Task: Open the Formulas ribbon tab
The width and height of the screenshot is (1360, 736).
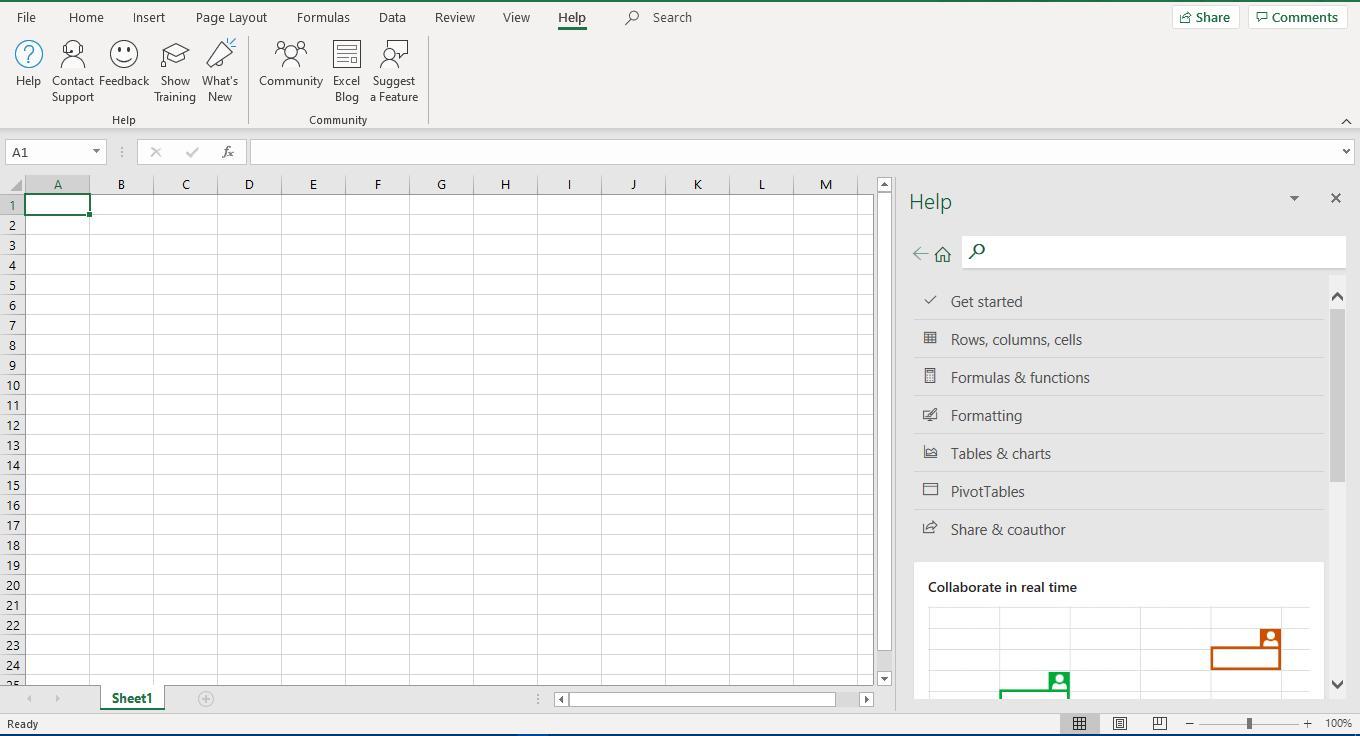Action: (x=323, y=17)
